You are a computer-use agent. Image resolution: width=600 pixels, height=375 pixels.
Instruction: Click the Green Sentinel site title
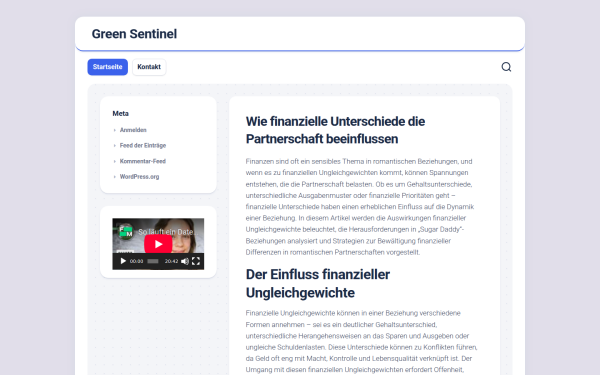point(134,34)
